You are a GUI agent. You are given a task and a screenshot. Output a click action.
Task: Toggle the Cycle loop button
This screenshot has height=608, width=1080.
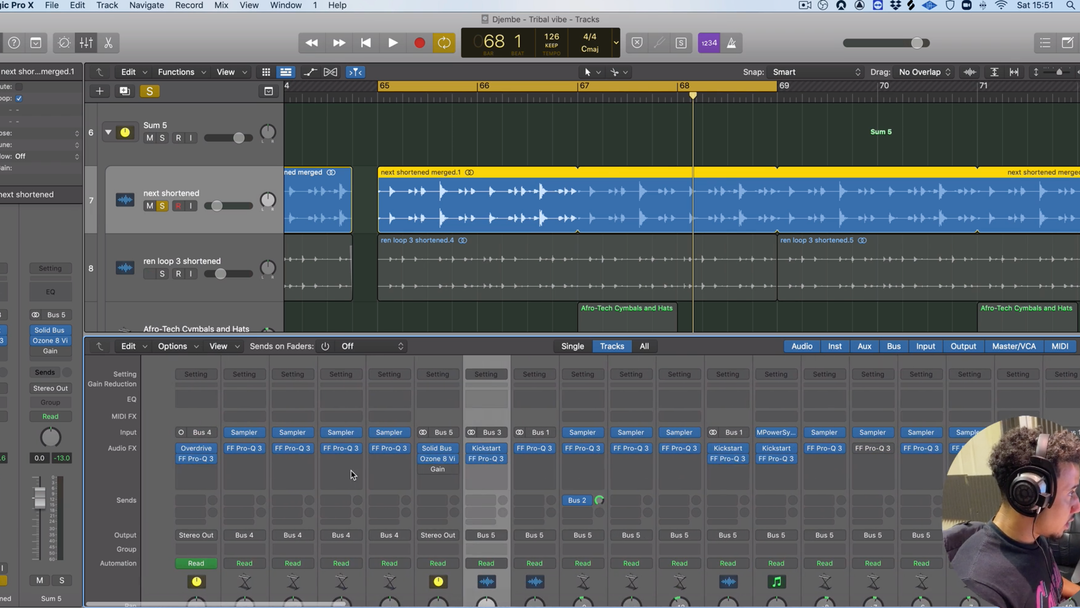444,43
